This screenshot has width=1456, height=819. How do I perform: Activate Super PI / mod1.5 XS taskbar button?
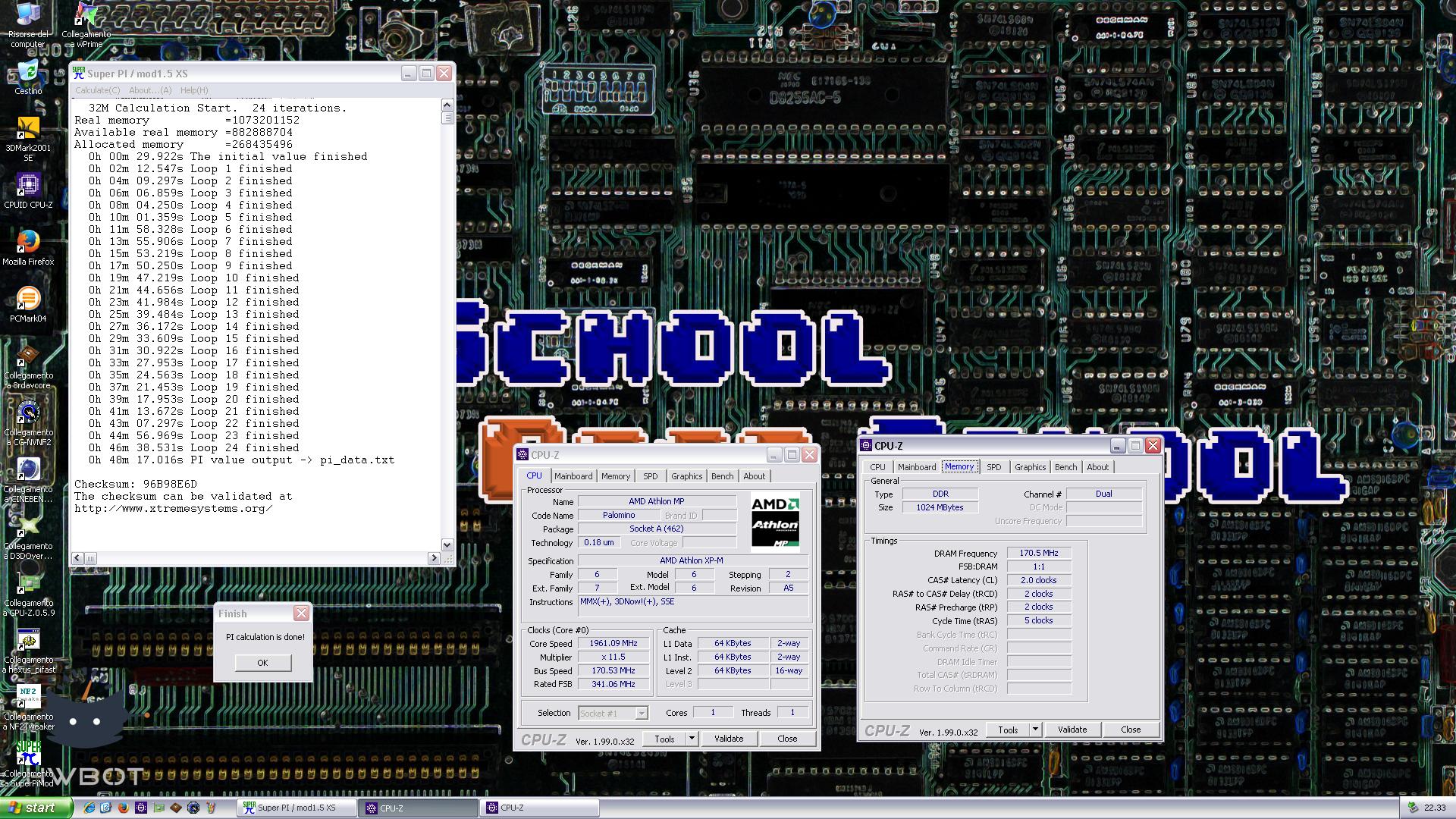pyautogui.click(x=296, y=808)
